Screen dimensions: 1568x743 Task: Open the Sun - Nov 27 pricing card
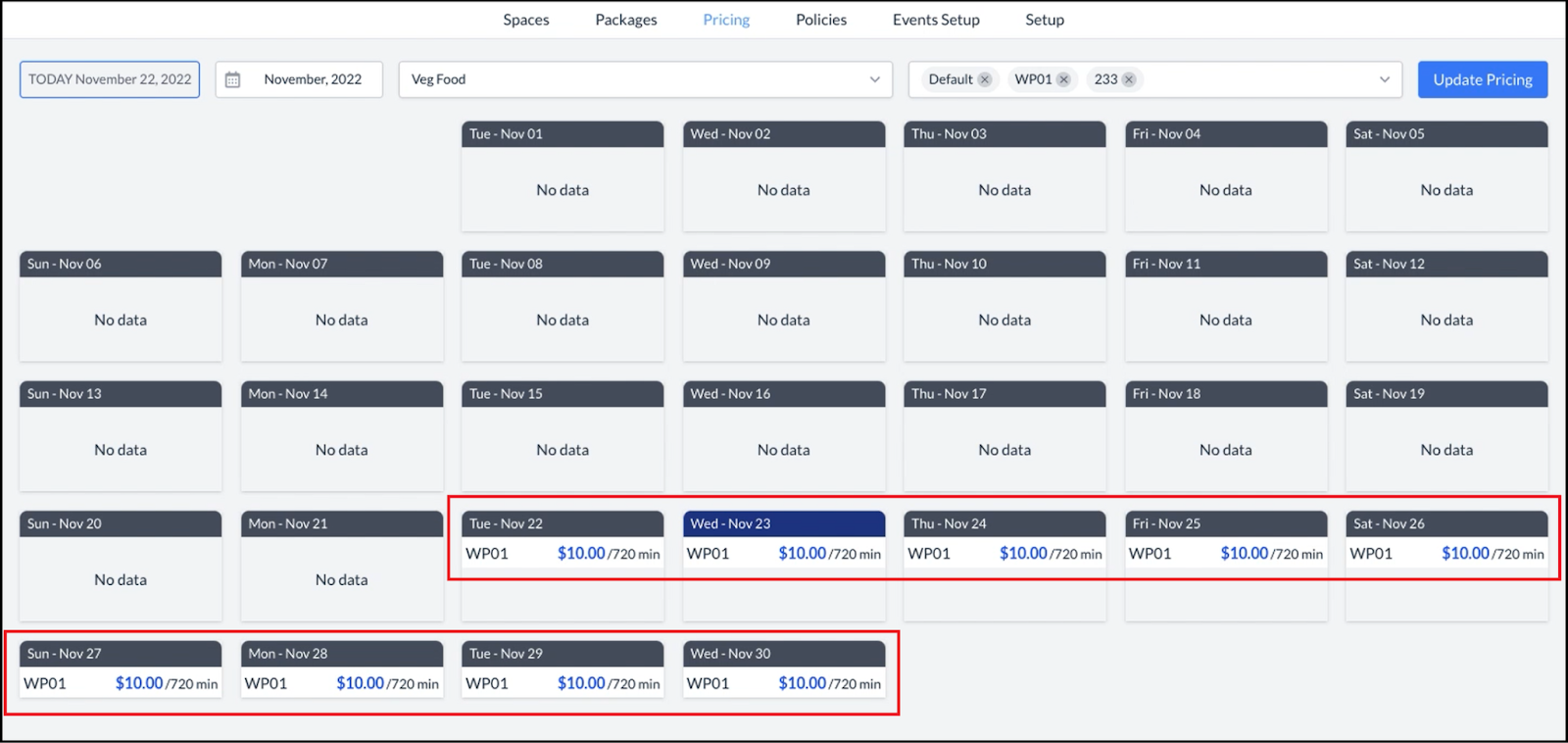coord(121,669)
